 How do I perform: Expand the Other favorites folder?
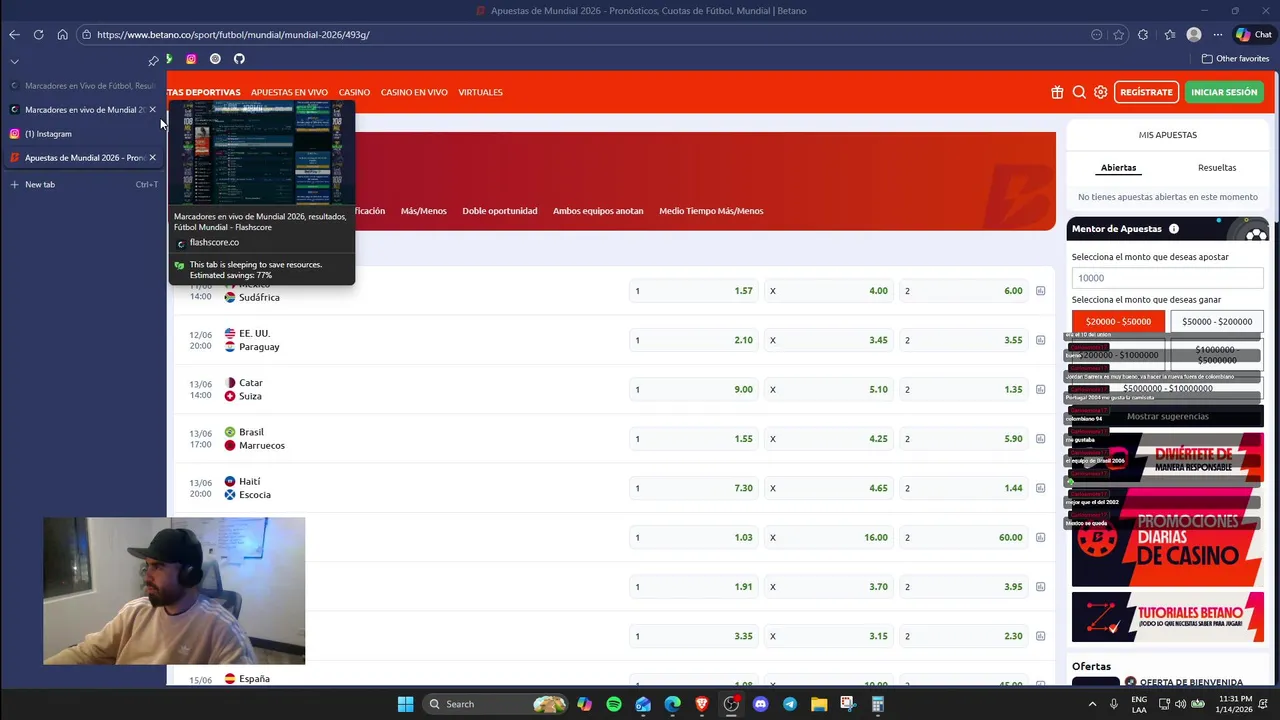1235,59
